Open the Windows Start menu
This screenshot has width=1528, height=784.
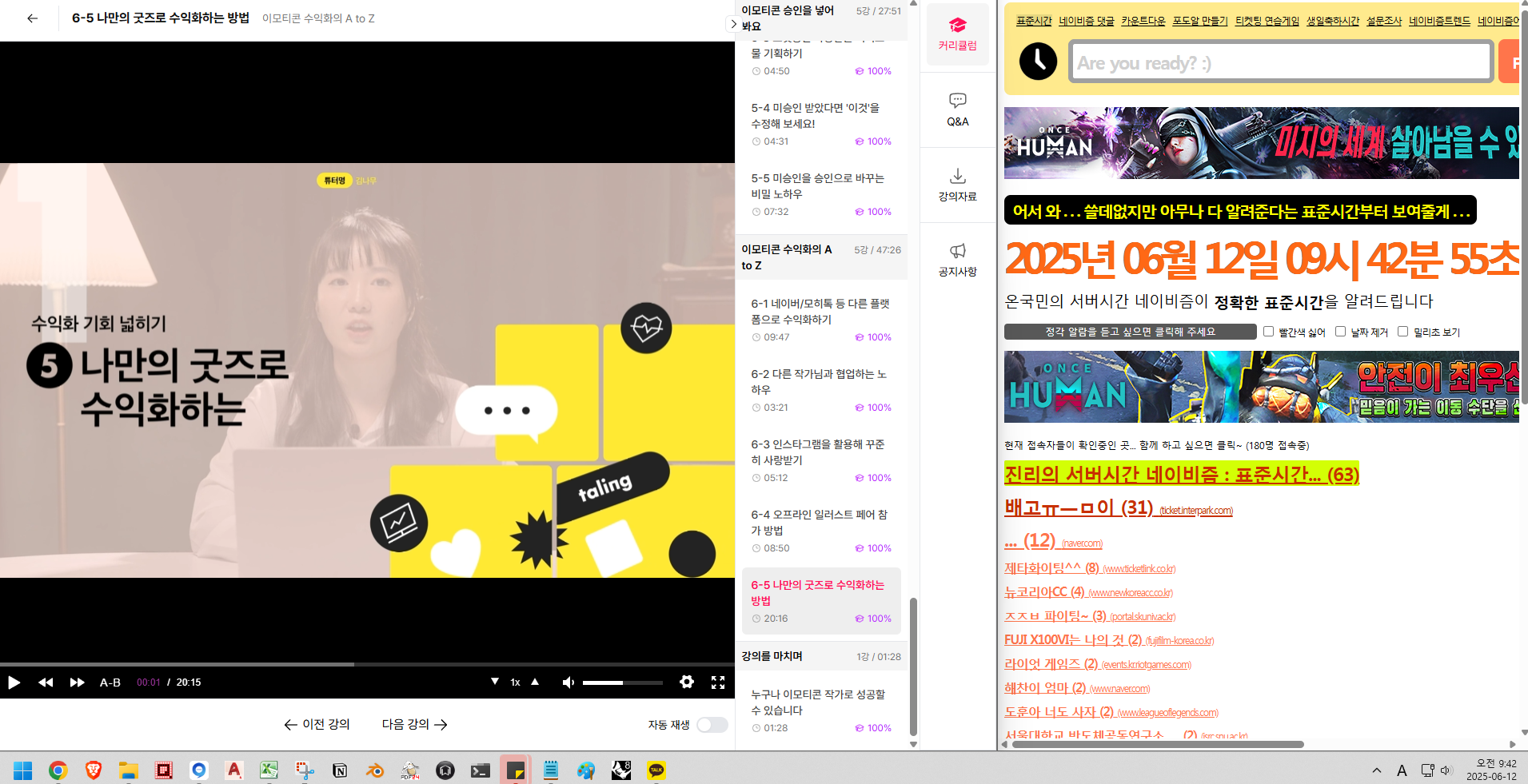[x=22, y=770]
